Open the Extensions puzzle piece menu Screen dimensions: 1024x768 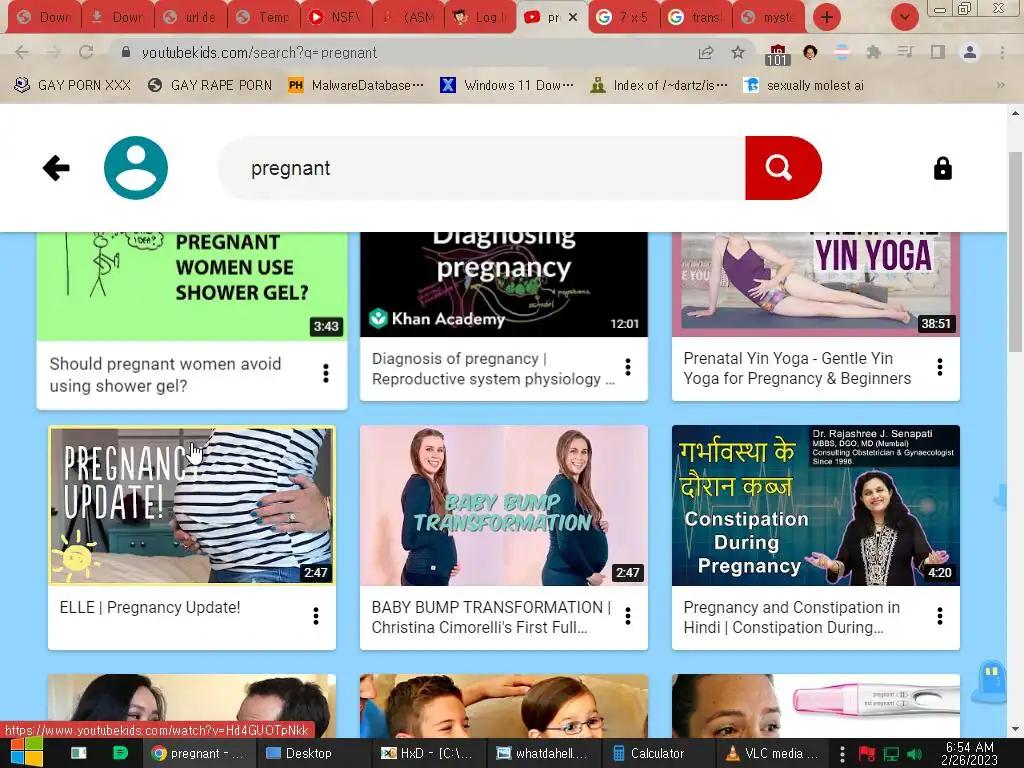(874, 52)
